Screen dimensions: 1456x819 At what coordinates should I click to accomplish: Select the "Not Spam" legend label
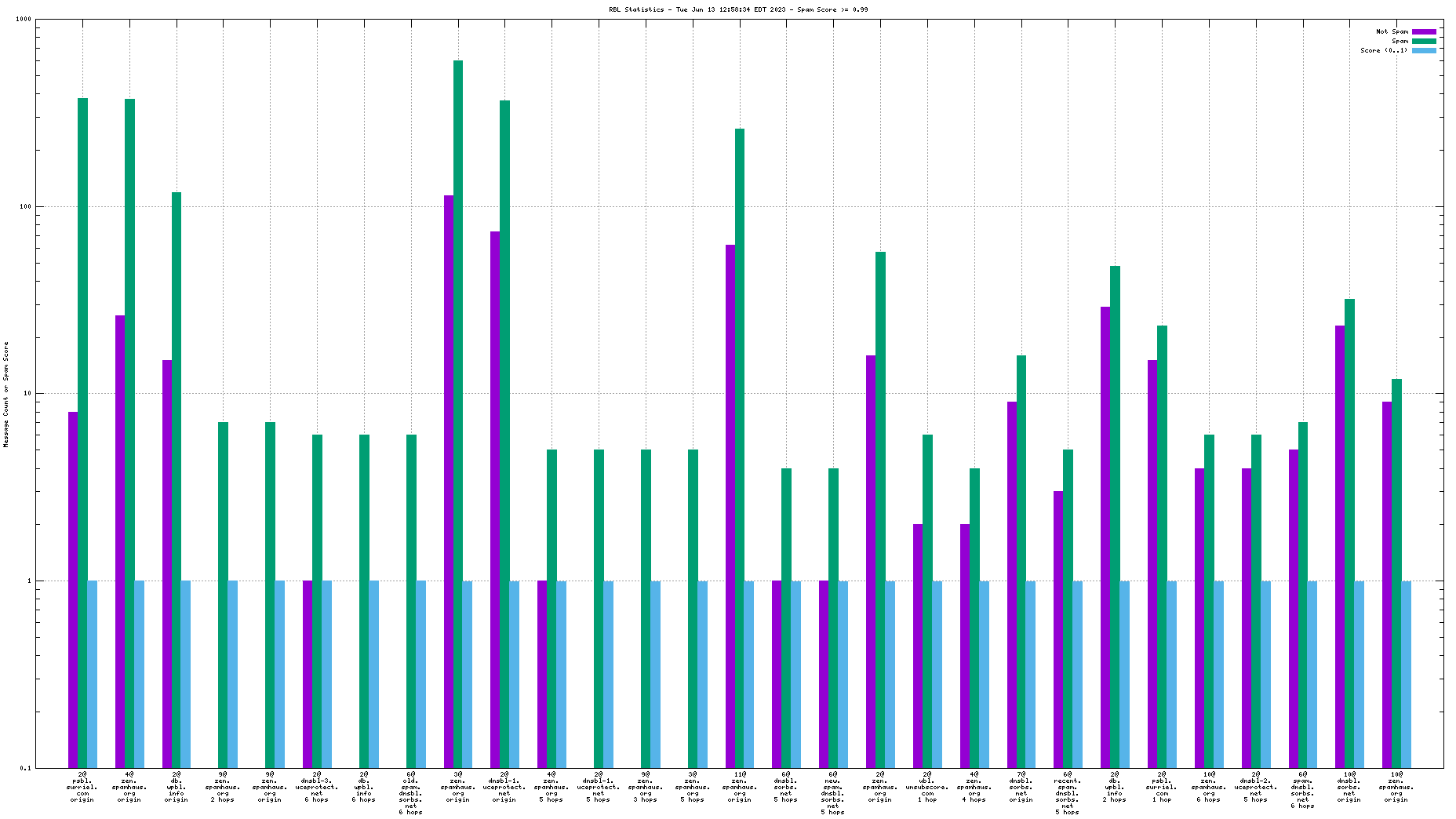[x=1392, y=32]
